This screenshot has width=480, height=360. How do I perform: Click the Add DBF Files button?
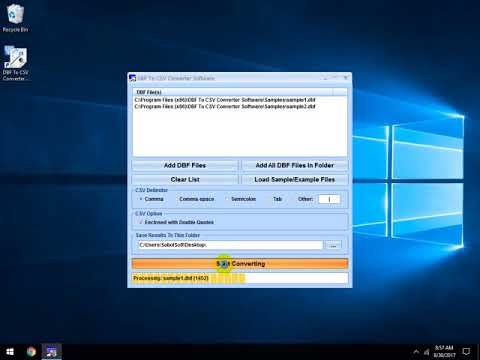(185, 165)
